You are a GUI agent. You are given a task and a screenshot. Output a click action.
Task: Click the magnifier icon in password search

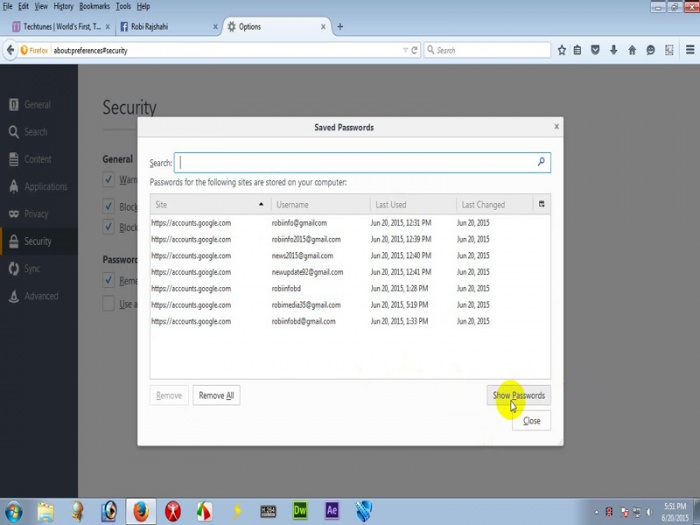[x=541, y=162]
